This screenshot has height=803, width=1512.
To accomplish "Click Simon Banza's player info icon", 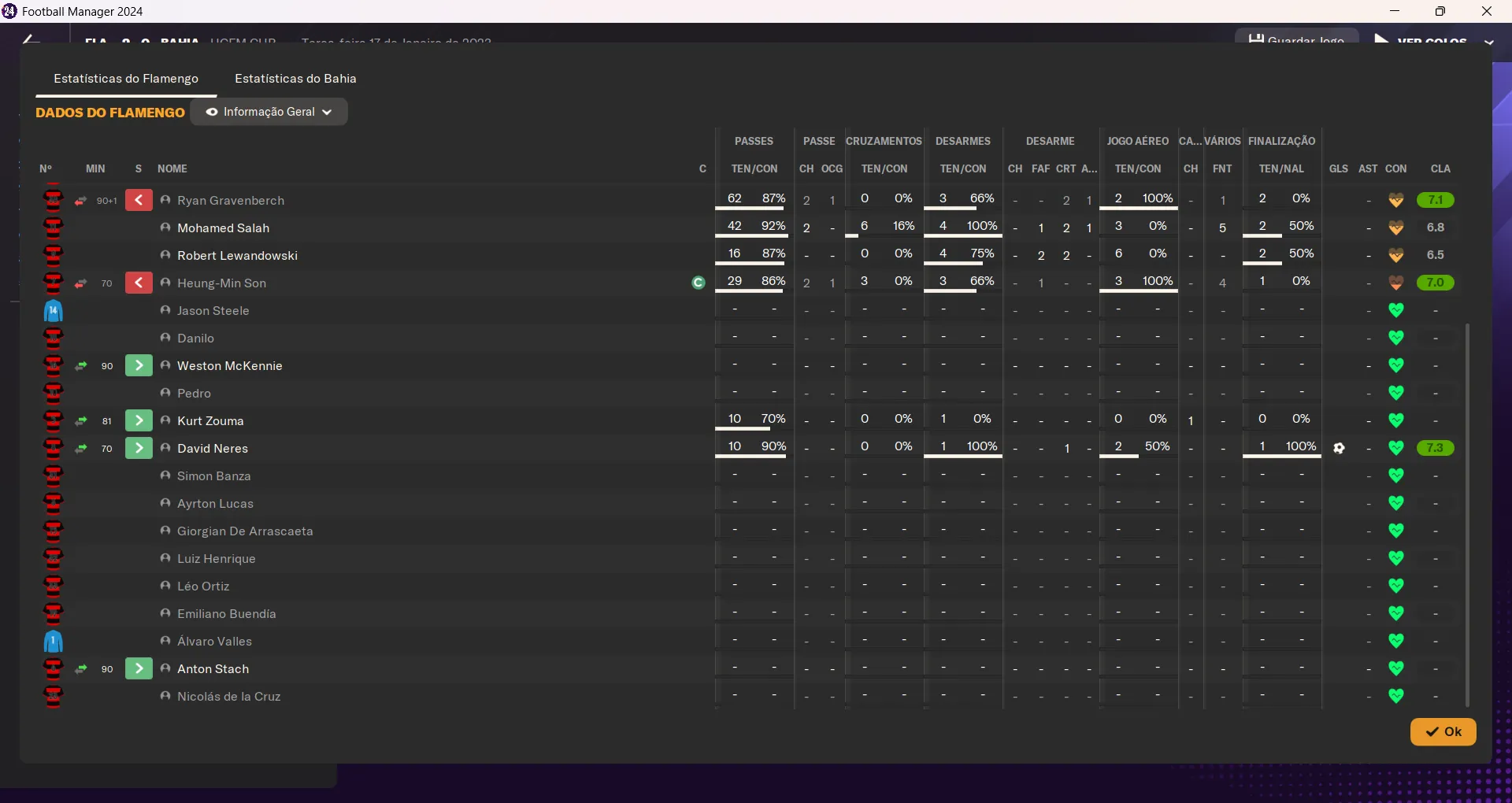I will pos(165,476).
